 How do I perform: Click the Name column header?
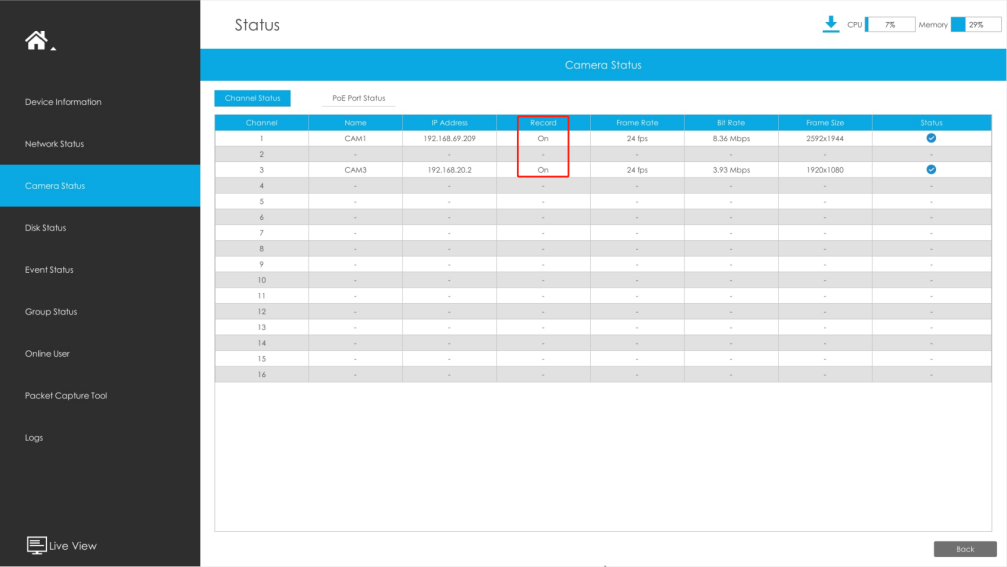pyautogui.click(x=355, y=123)
